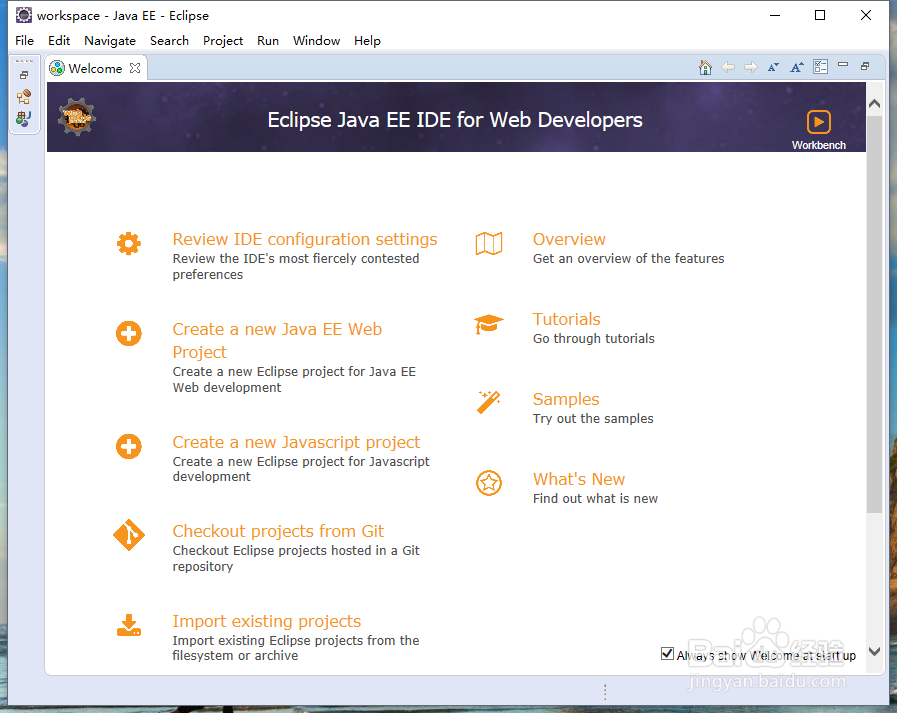Click the Navigate Back arrow in the Welcome toolbar
The height and width of the screenshot is (713, 897).
(x=728, y=68)
